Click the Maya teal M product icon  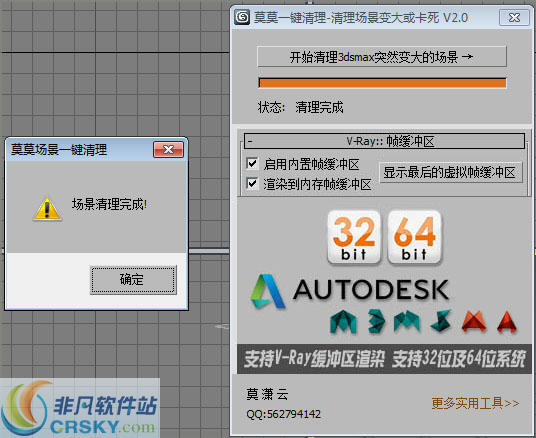[x=343, y=321]
